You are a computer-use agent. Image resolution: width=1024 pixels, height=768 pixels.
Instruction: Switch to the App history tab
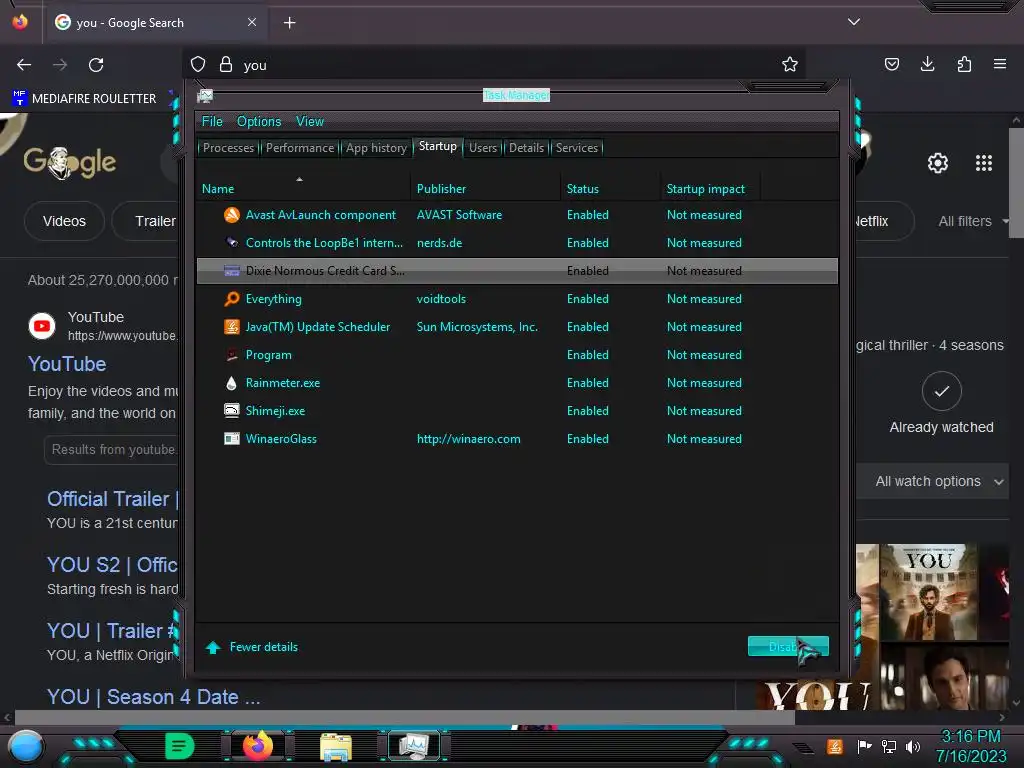[x=376, y=148]
